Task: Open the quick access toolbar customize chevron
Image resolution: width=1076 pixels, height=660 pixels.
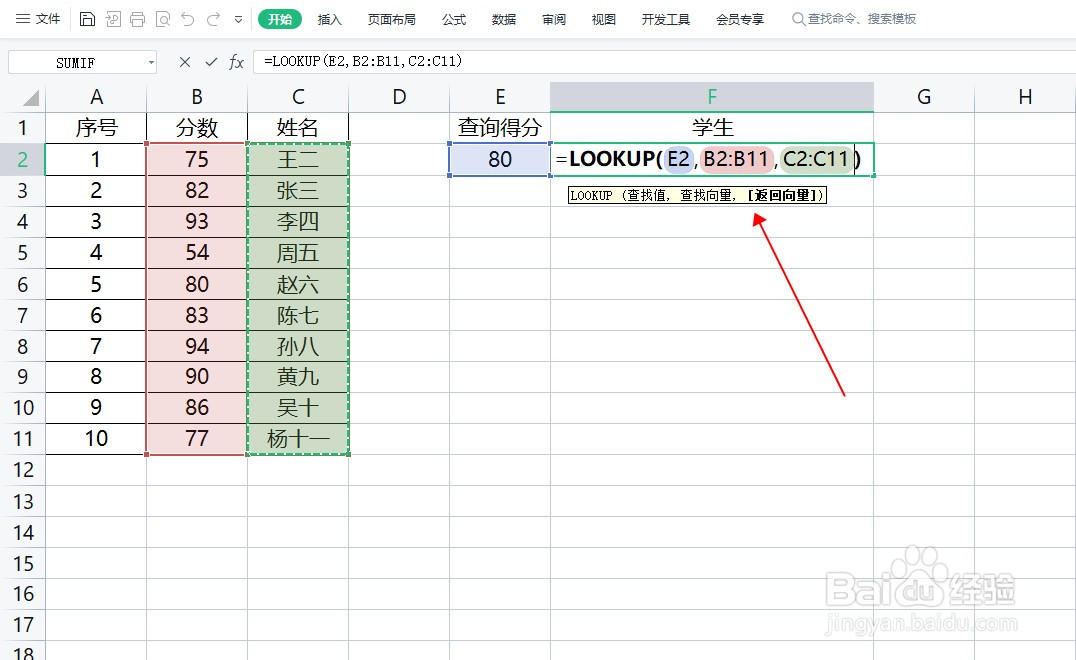Action: (x=237, y=19)
